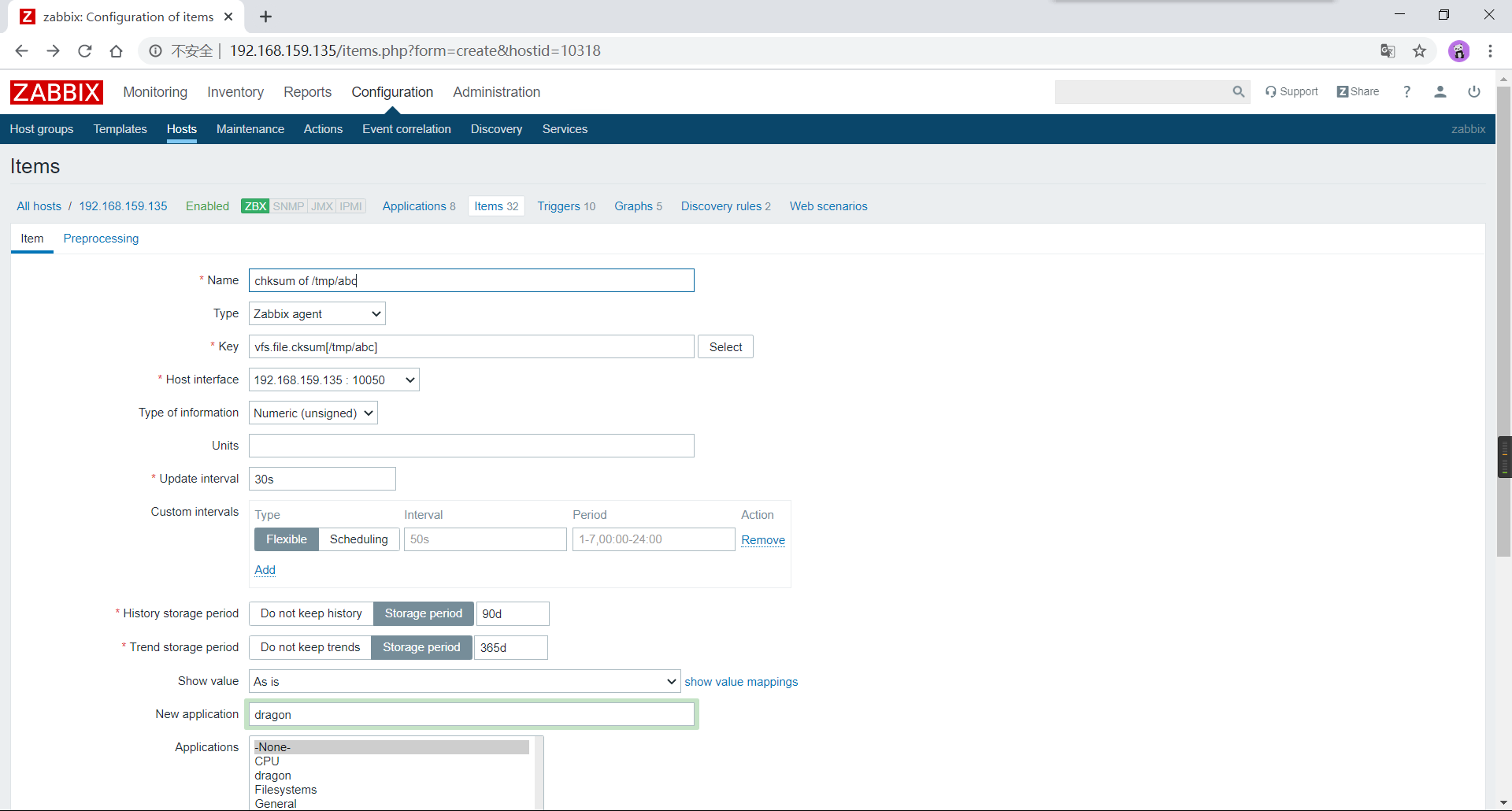
Task: Open the Show value dropdown
Action: (465, 682)
